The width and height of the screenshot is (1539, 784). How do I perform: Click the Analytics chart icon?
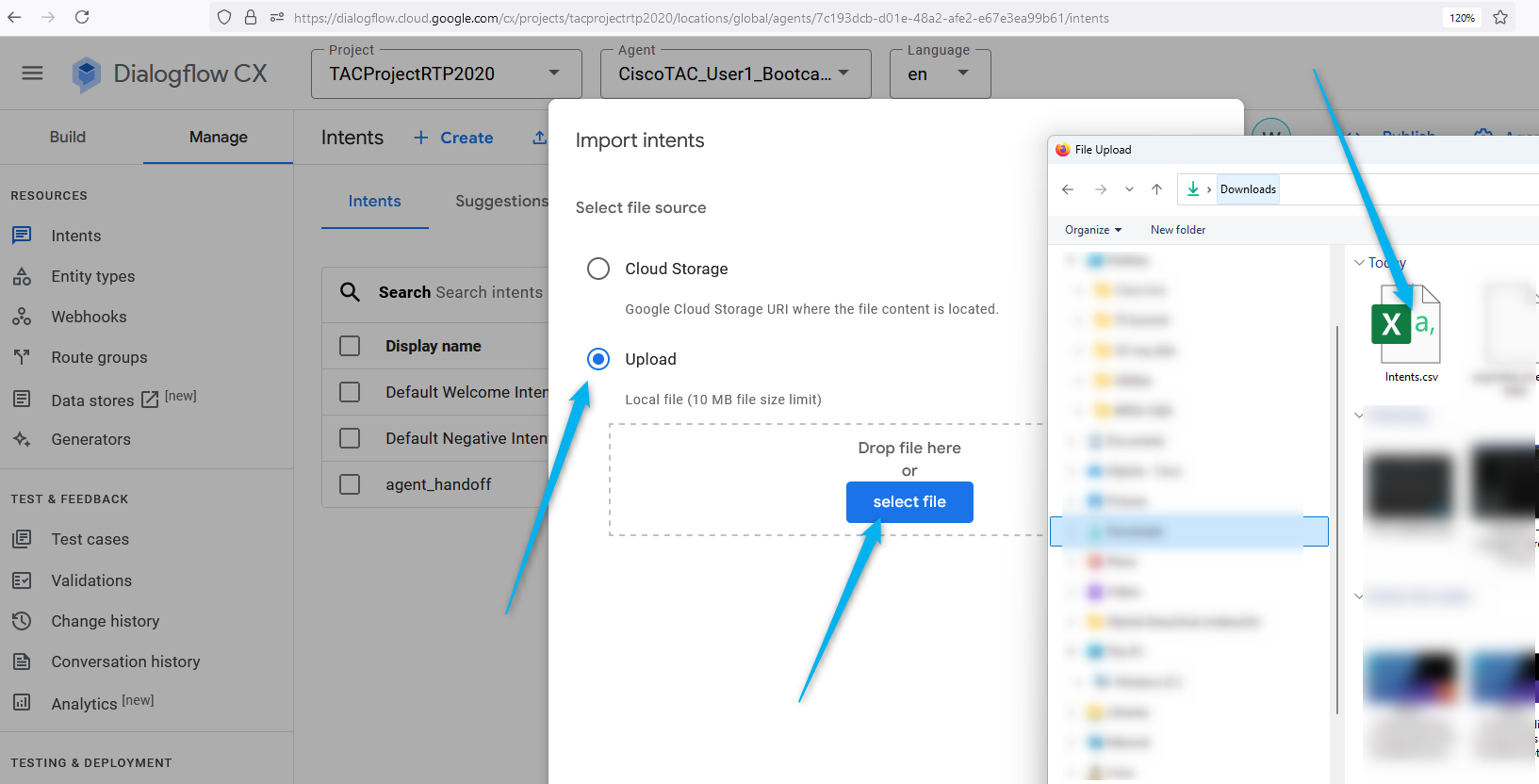point(22,703)
